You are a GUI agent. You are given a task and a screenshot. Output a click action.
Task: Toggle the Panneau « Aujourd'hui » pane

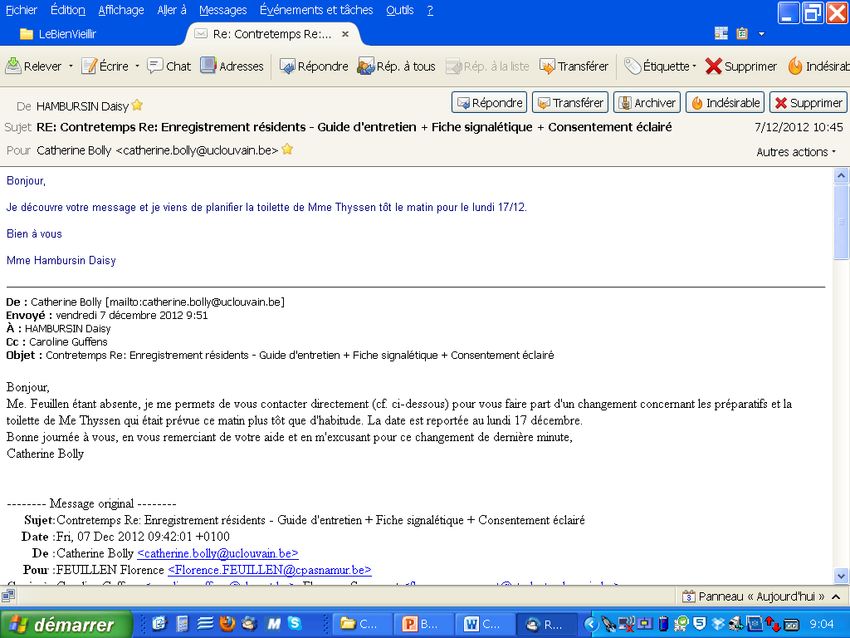(x=754, y=596)
